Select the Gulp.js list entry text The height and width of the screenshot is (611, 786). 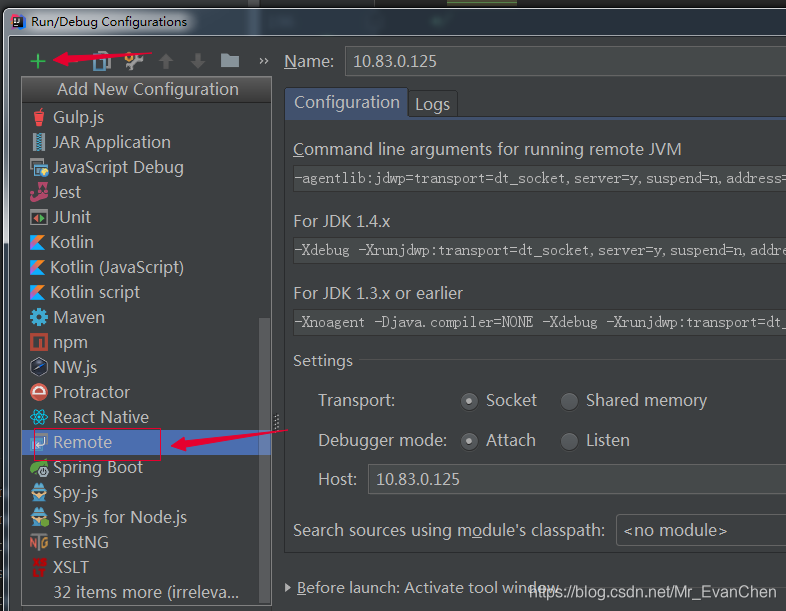[79, 117]
